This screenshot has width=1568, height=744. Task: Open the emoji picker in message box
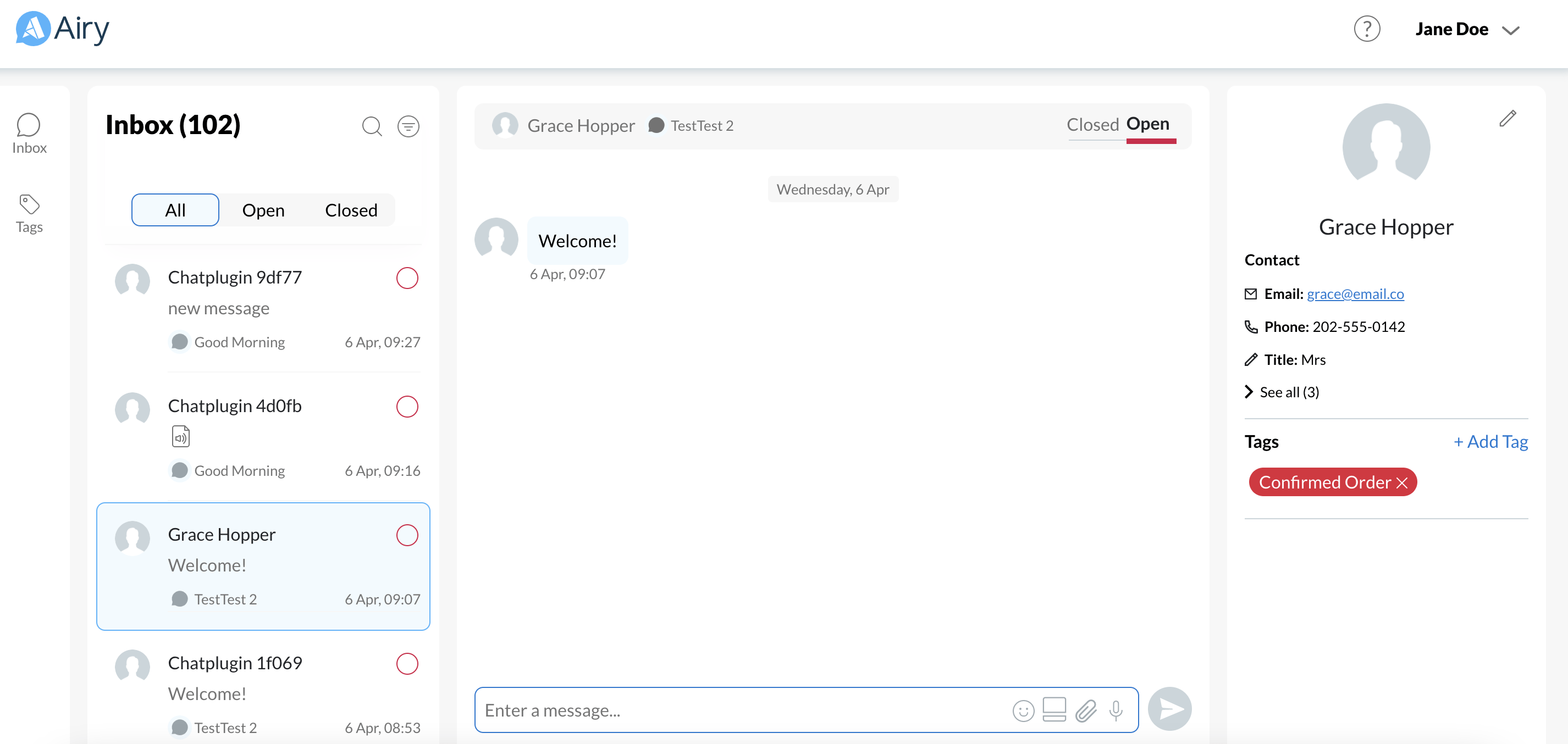pyautogui.click(x=1023, y=710)
